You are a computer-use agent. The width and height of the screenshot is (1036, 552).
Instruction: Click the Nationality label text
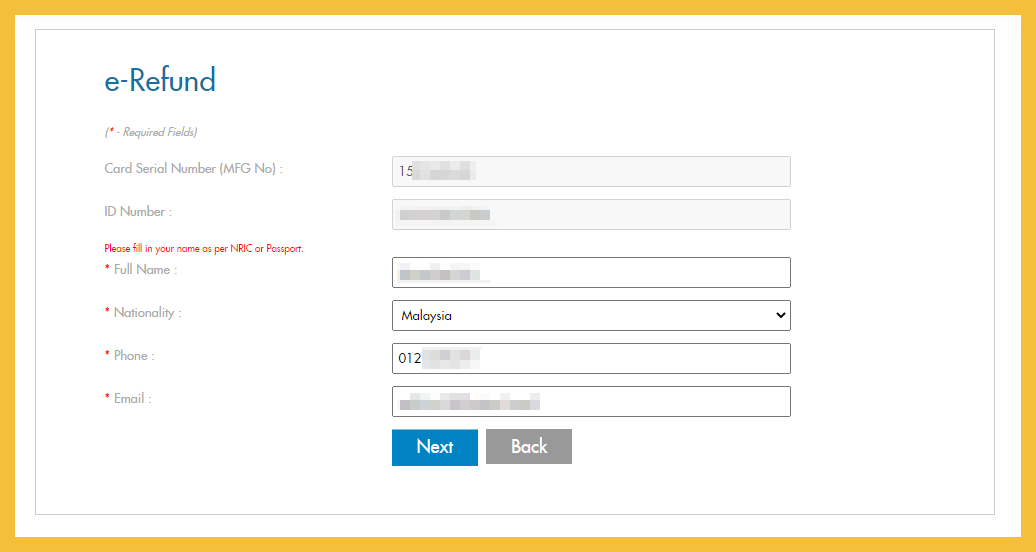(x=147, y=313)
